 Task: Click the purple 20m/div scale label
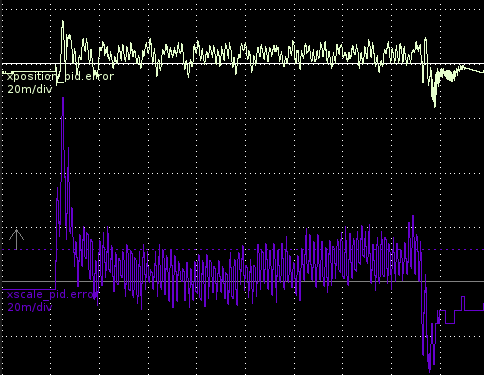(x=30, y=307)
